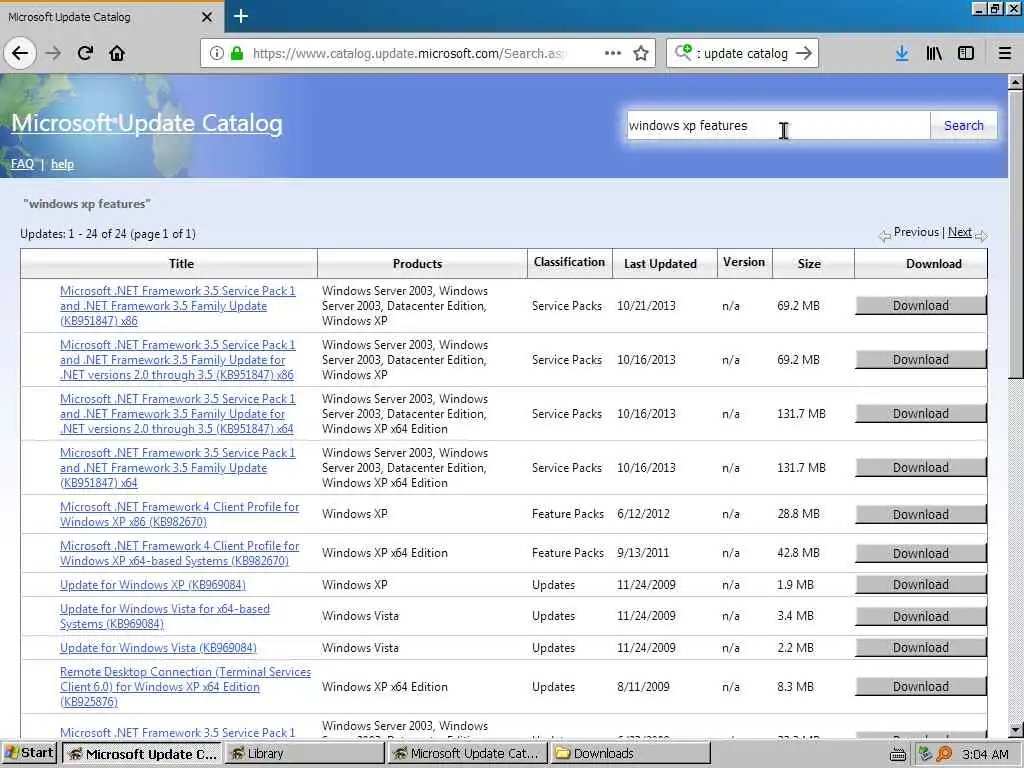The height and width of the screenshot is (768, 1024).
Task: Click the page scrollbar down arrow
Action: point(1015,730)
